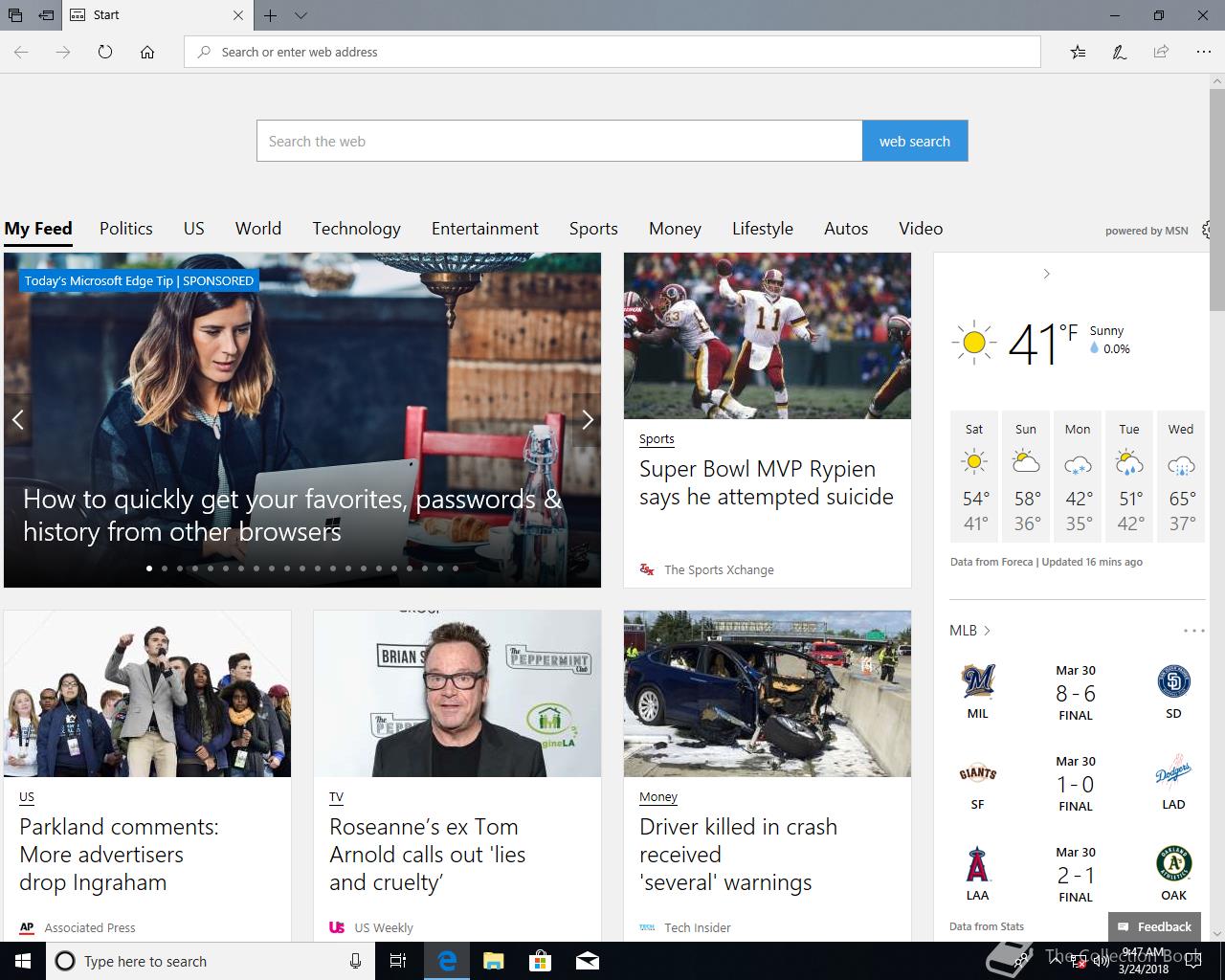
Task: Show tabs you've set aside
Action: 15,15
